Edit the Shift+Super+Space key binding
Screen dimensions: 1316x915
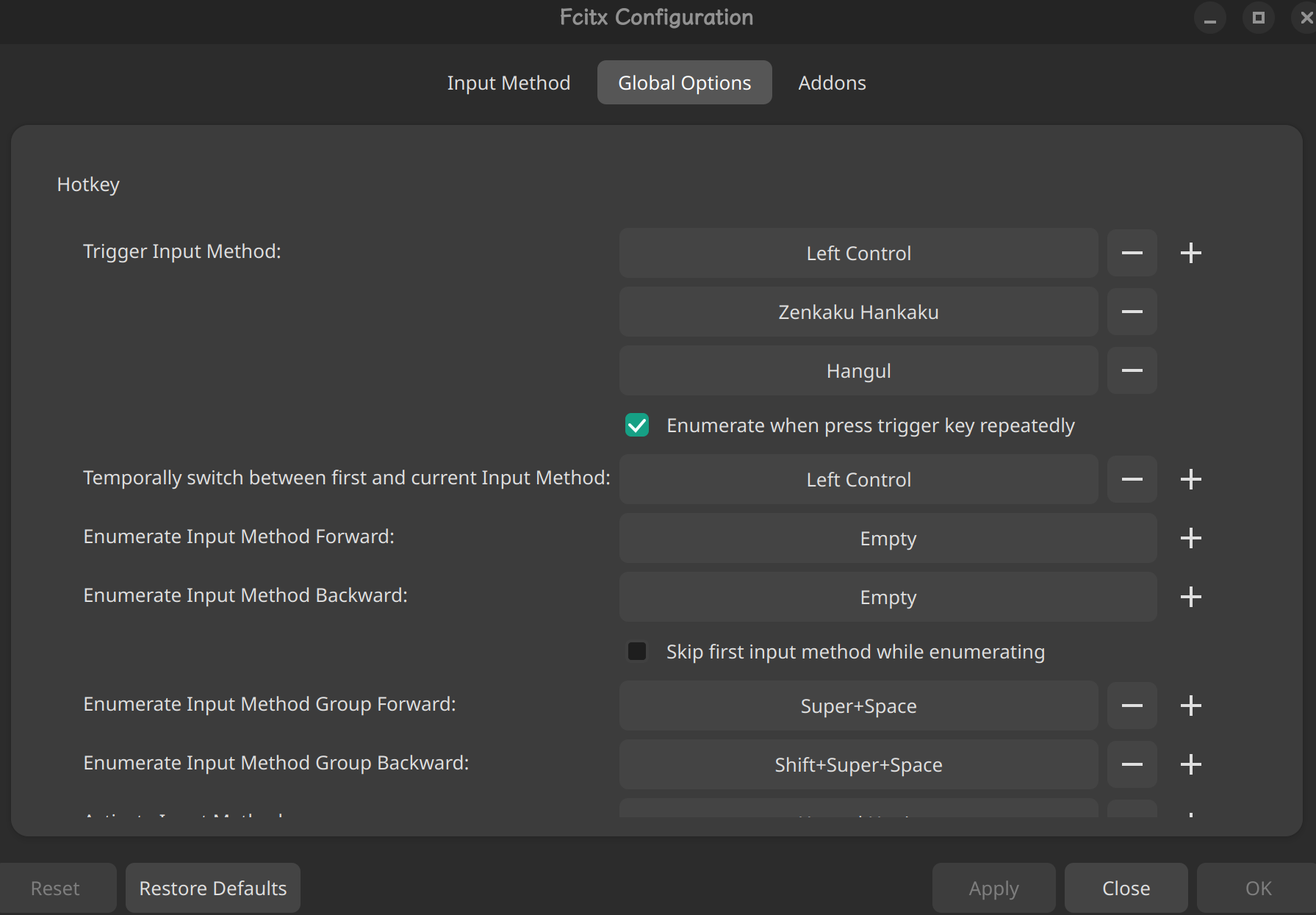tap(858, 764)
